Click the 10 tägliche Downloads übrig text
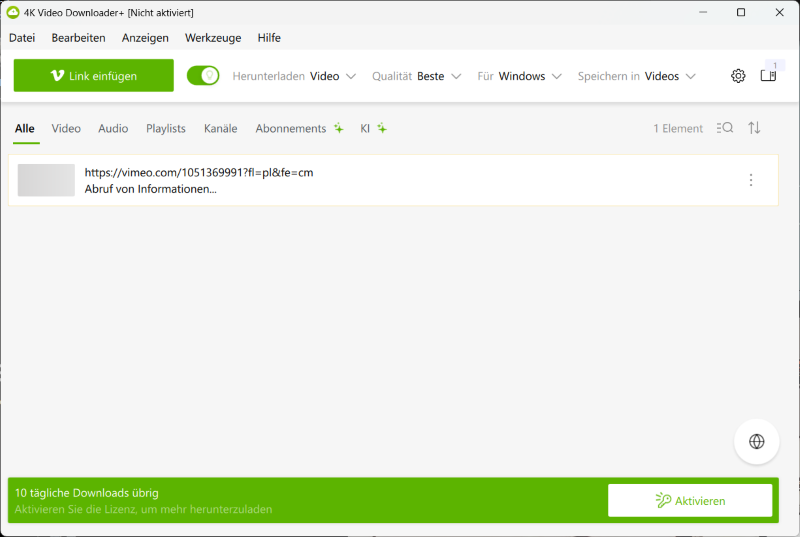Viewport: 800px width, 537px height. [x=87, y=493]
